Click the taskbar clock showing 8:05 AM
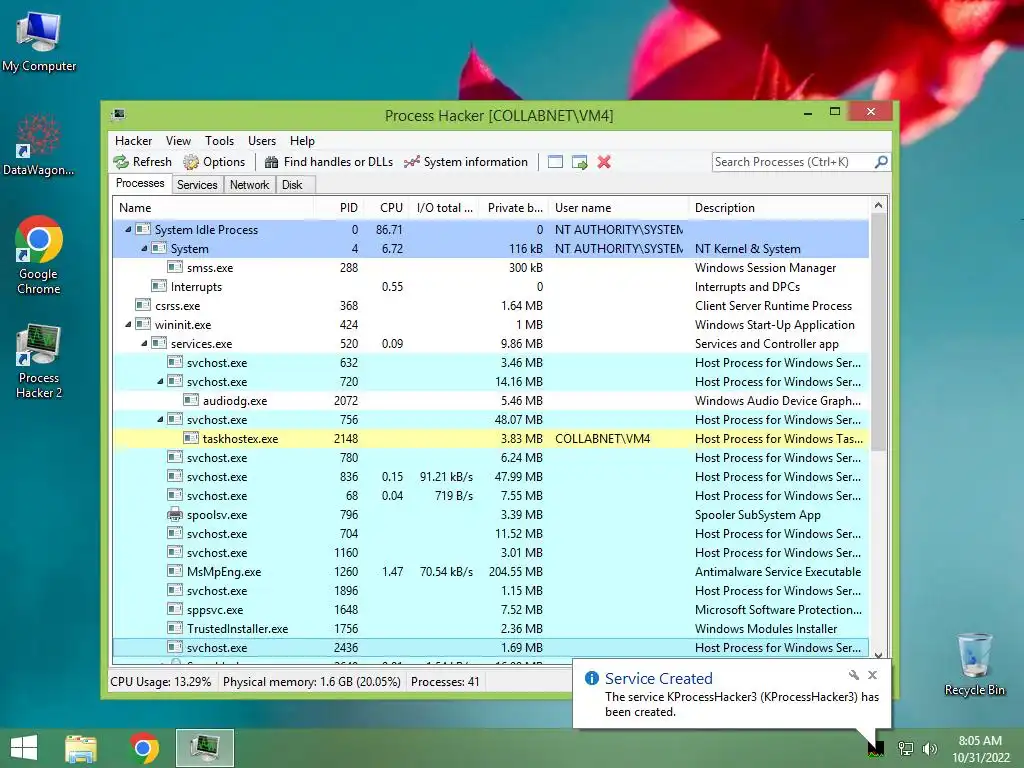1024x768 pixels. (980, 748)
